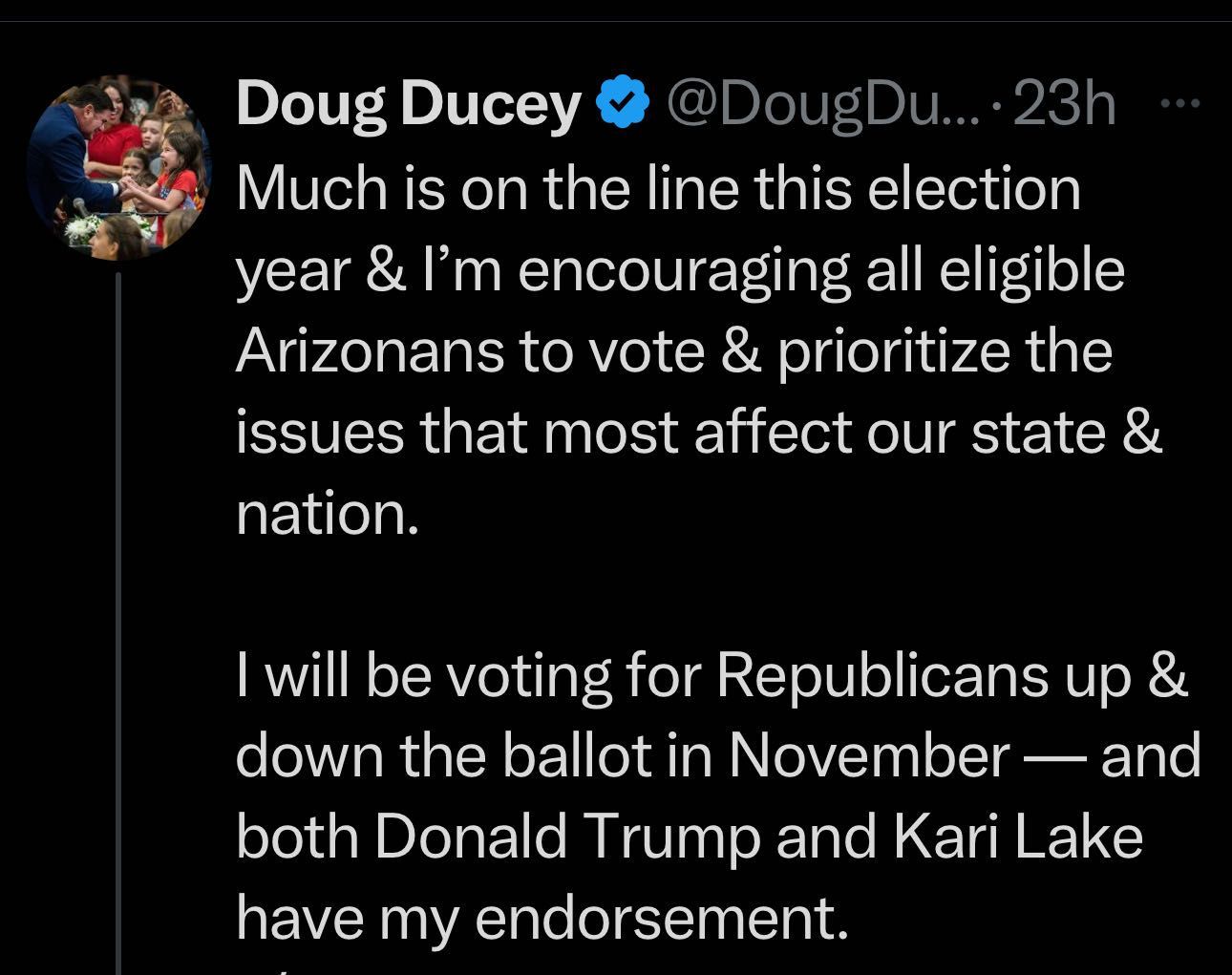The height and width of the screenshot is (975, 1232).
Task: Click the words "Donald Trump" in the tweet
Action: click(x=566, y=837)
